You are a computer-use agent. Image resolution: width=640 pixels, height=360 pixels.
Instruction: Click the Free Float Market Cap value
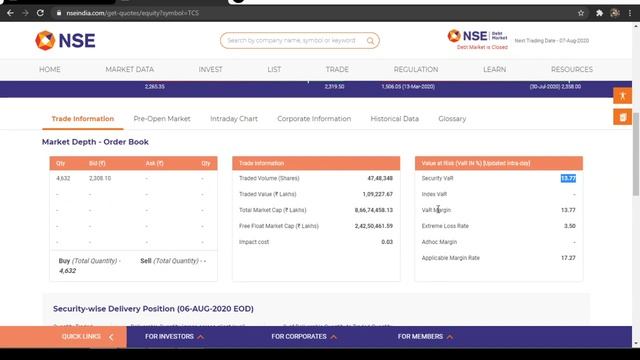pyautogui.click(x=373, y=226)
